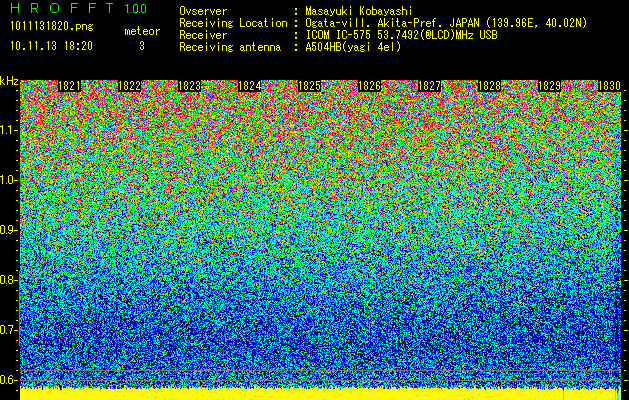Click the 1829 time marker
This screenshot has height=400, width=629.
click(x=549, y=86)
